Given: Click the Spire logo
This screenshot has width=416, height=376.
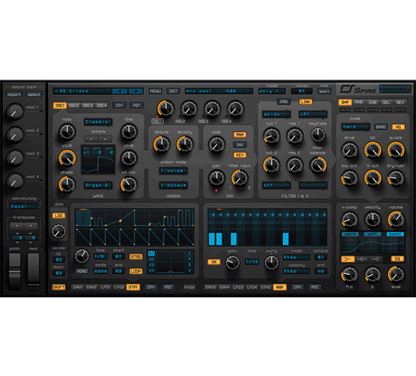Looking at the screenshot, I should click(358, 89).
